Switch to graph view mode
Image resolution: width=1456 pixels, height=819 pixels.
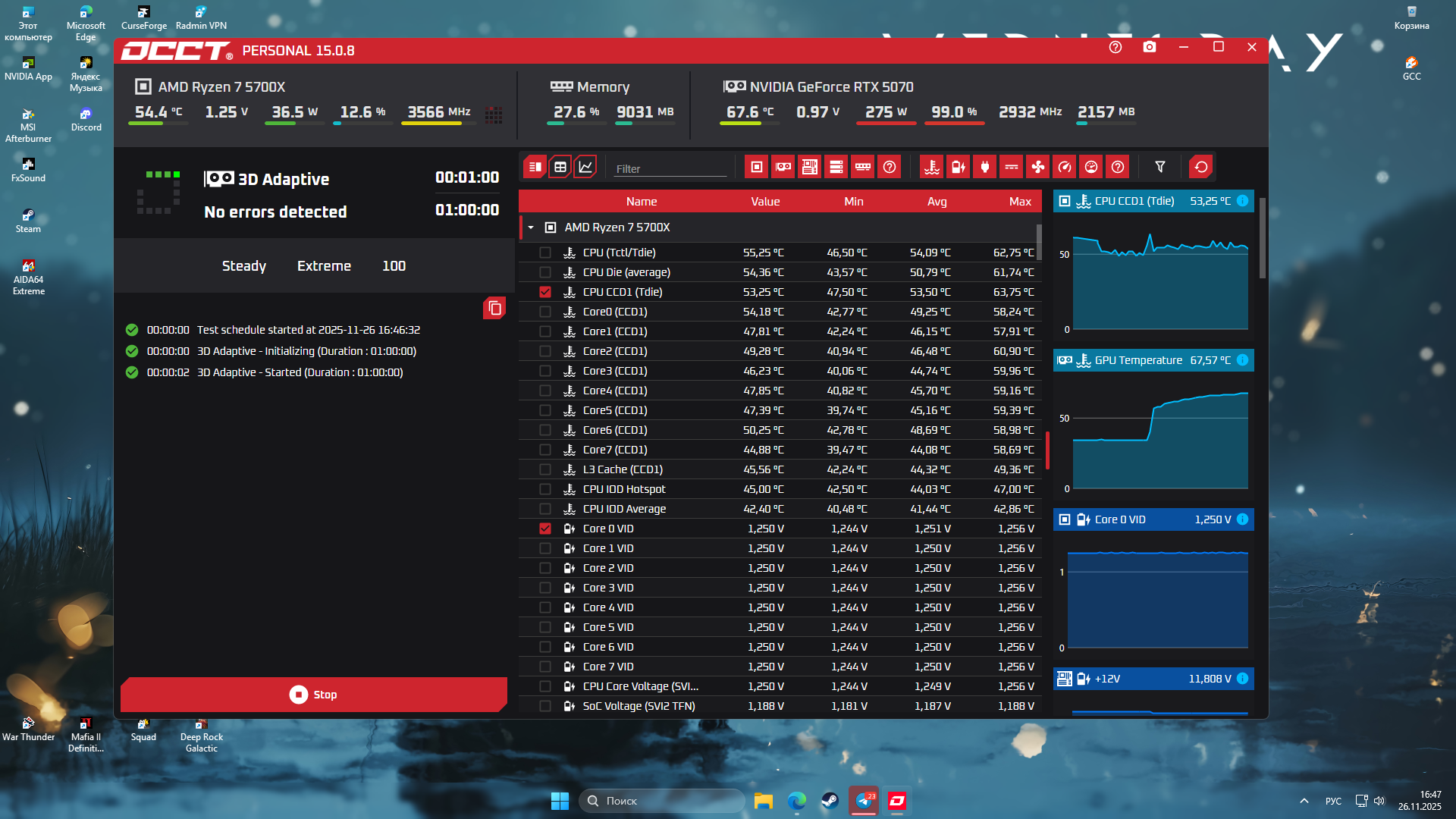point(585,167)
